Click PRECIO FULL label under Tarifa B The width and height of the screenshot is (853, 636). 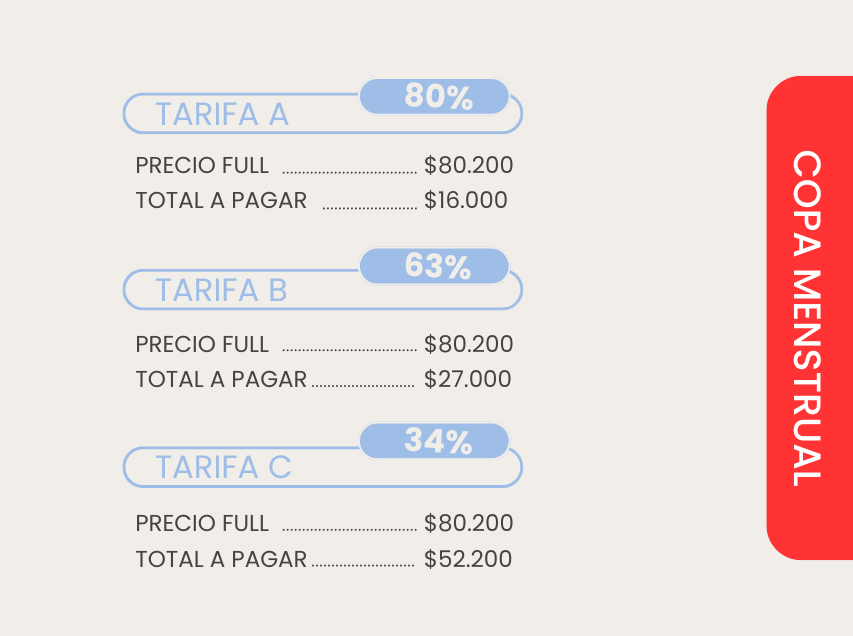coord(202,345)
